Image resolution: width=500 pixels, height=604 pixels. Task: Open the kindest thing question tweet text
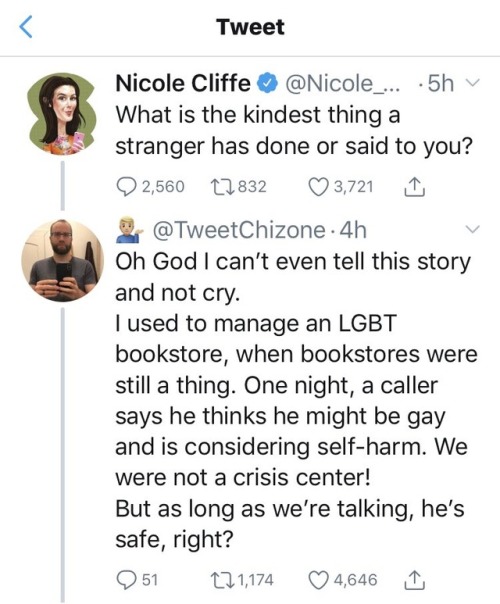[x=294, y=130]
